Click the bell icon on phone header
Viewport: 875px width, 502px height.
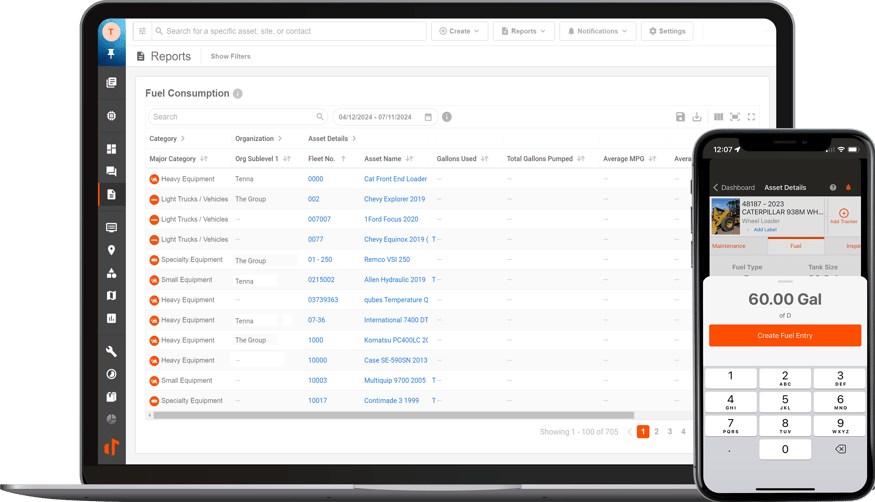pos(849,187)
